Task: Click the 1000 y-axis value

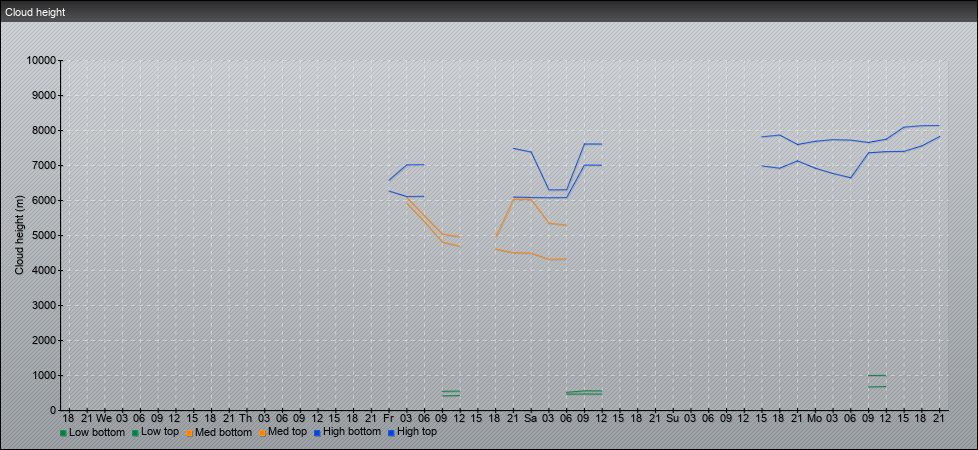Action: (x=44, y=375)
